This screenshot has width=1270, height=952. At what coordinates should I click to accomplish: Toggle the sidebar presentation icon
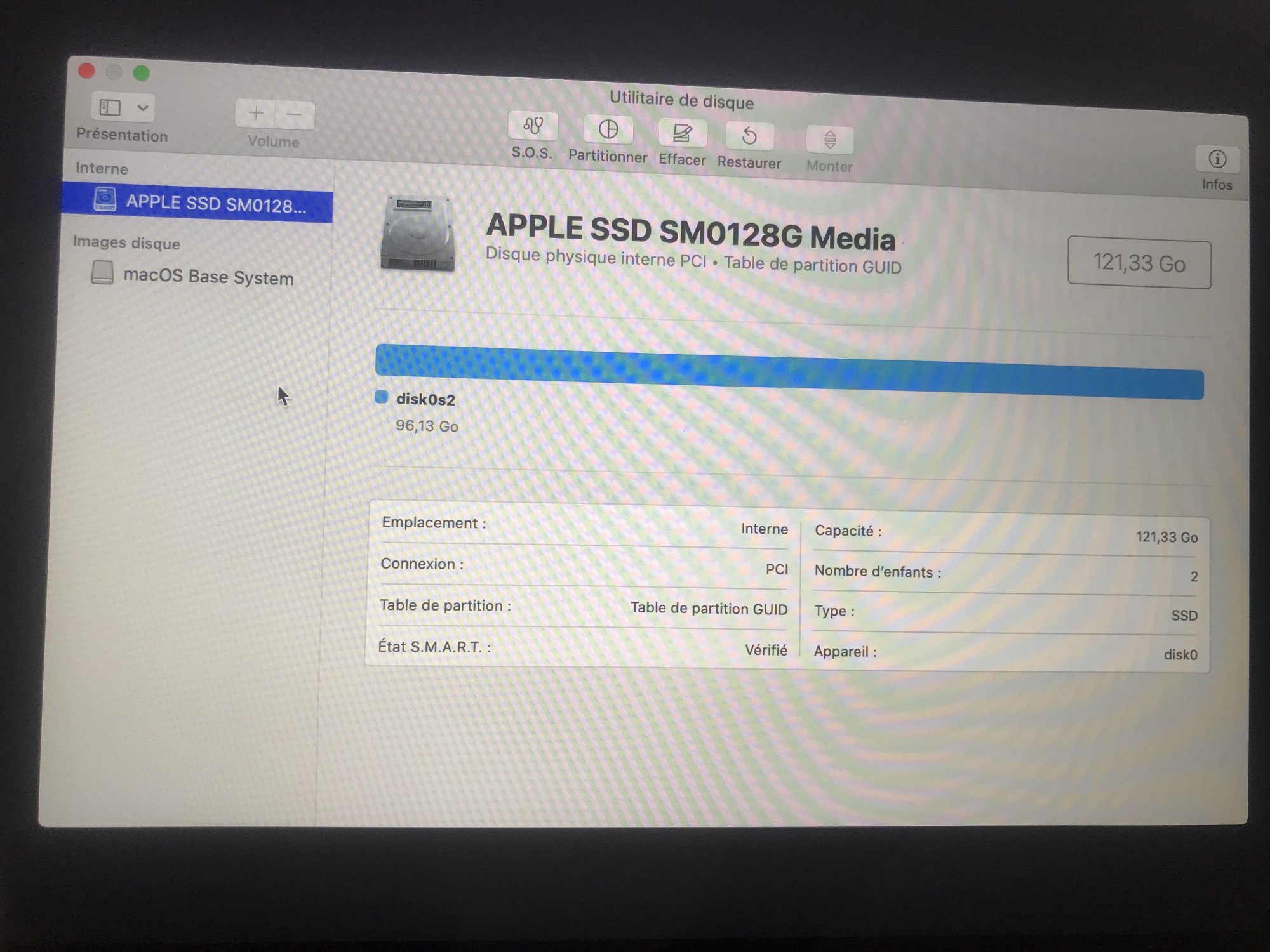pos(110,107)
